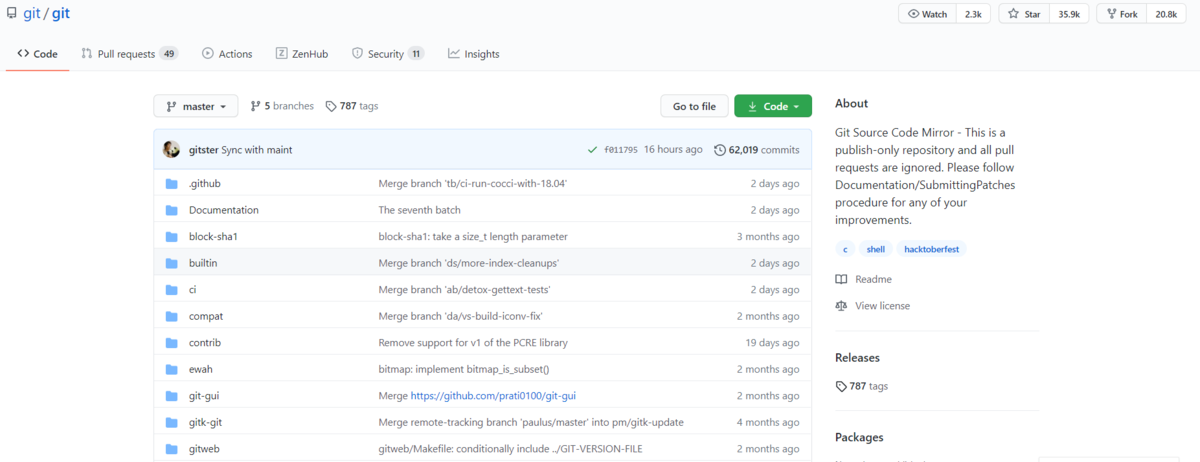Screen dimensions: 1200x462
Task: Click the Watch button
Action: tap(927, 14)
